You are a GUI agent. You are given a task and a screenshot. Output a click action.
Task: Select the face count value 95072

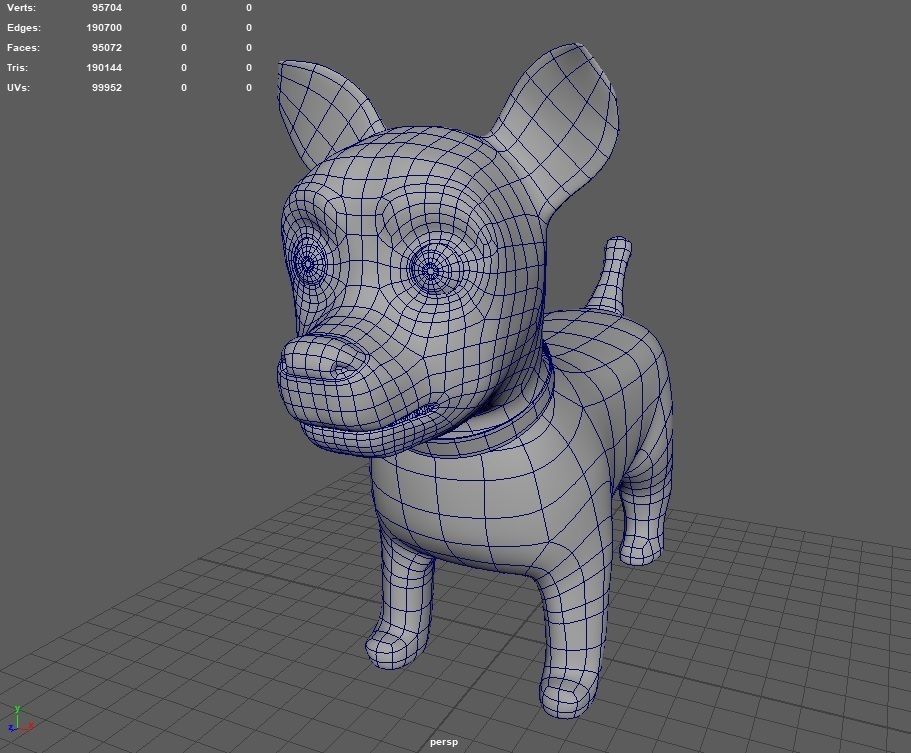pyautogui.click(x=107, y=48)
